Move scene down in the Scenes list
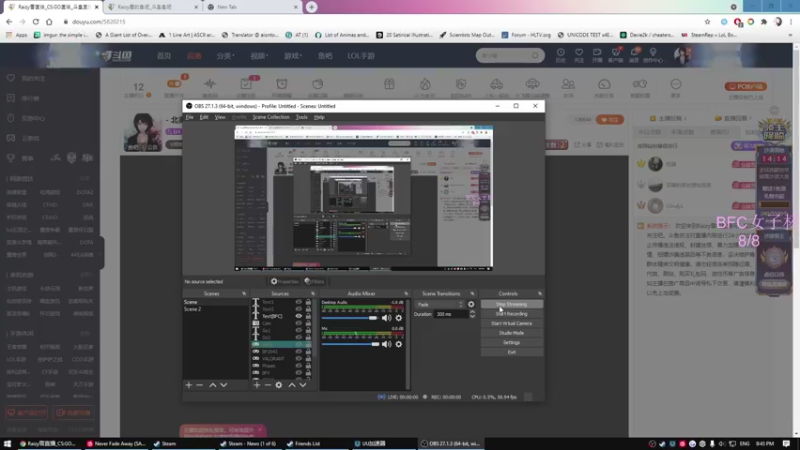This screenshot has width=800, height=450. [x=223, y=385]
